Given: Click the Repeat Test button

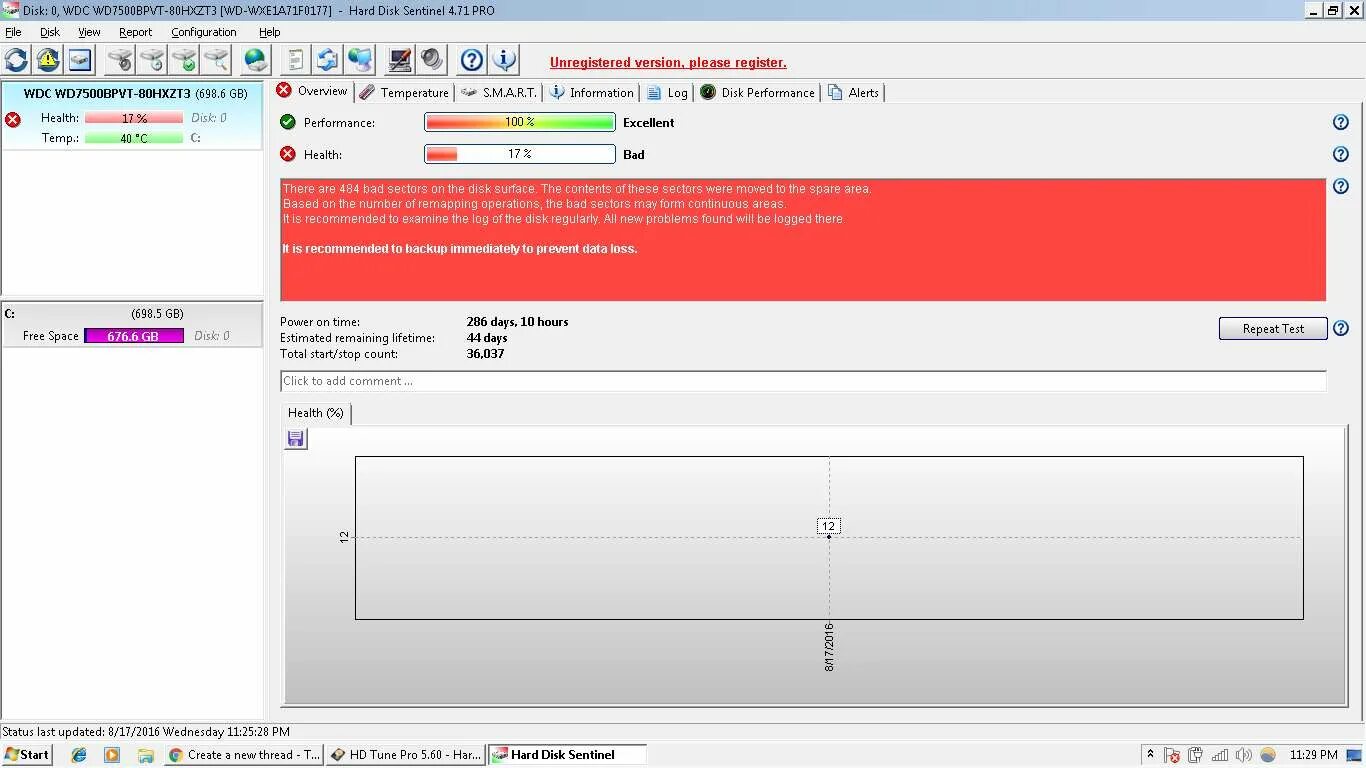Looking at the screenshot, I should 1273,328.
